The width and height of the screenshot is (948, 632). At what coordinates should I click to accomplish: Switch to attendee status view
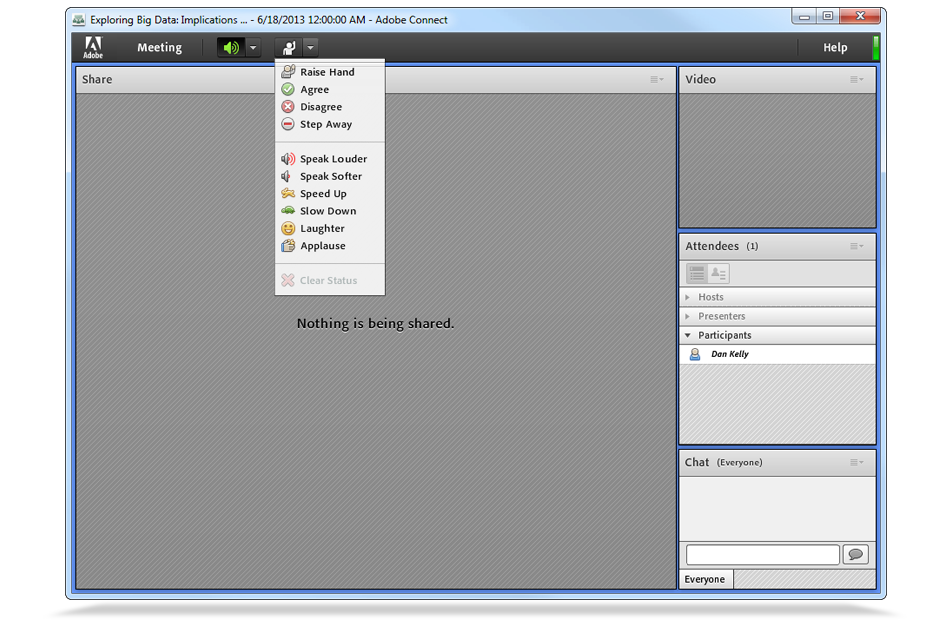pos(718,273)
